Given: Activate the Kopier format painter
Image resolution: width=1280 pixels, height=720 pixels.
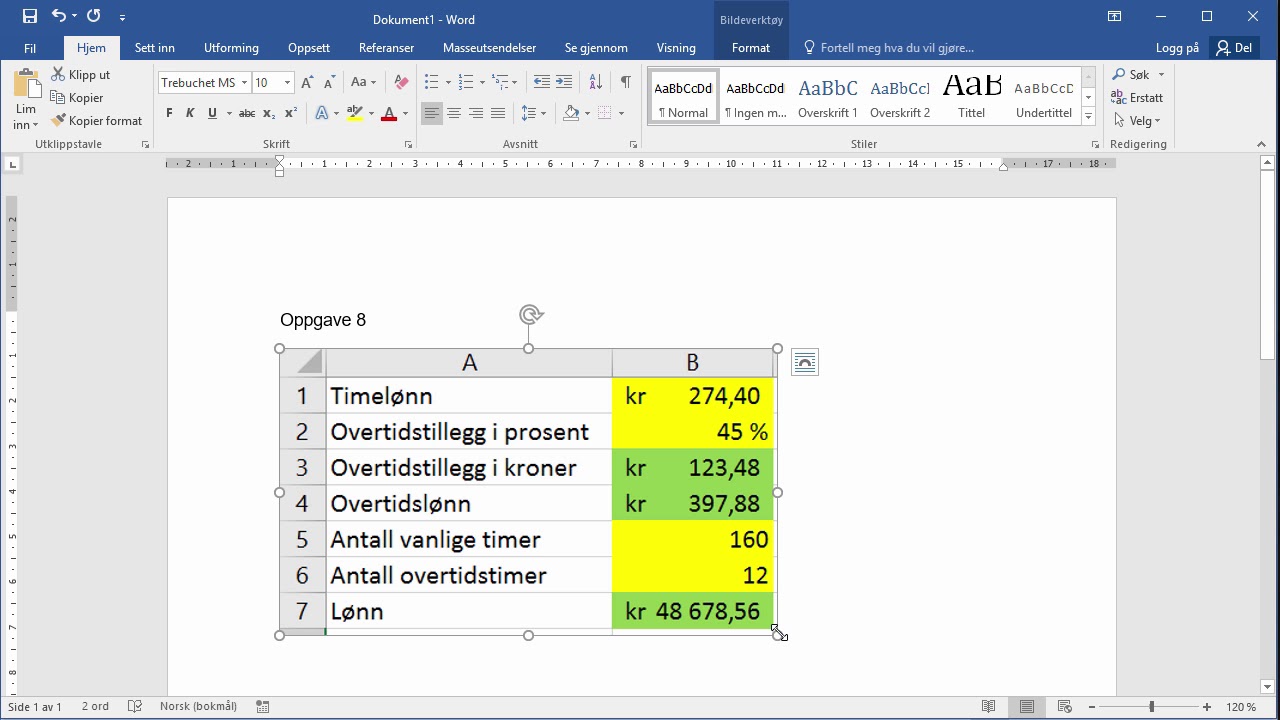Looking at the screenshot, I should (97, 121).
